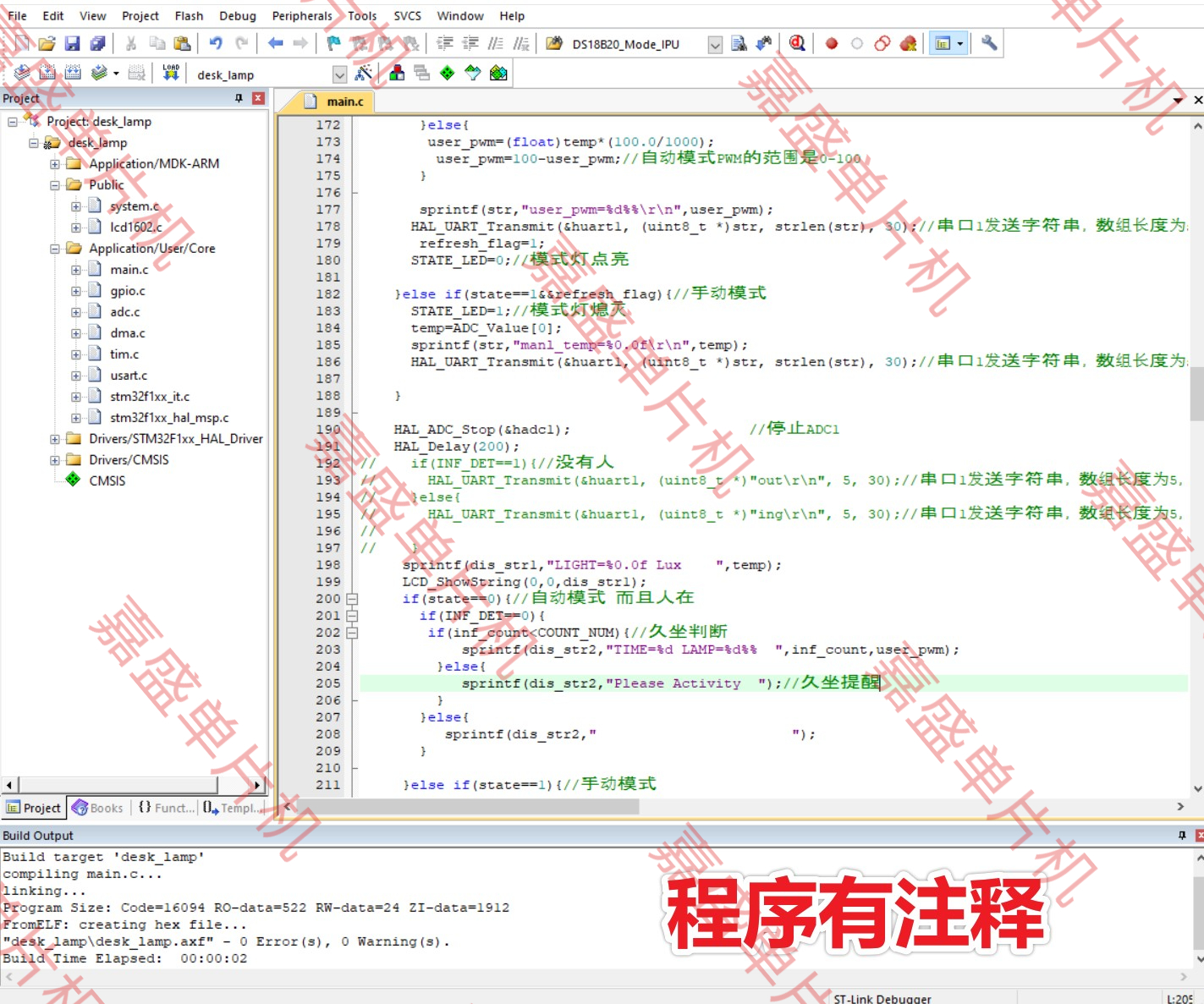Switch to the Books tab
1204x1004 pixels.
98,808
